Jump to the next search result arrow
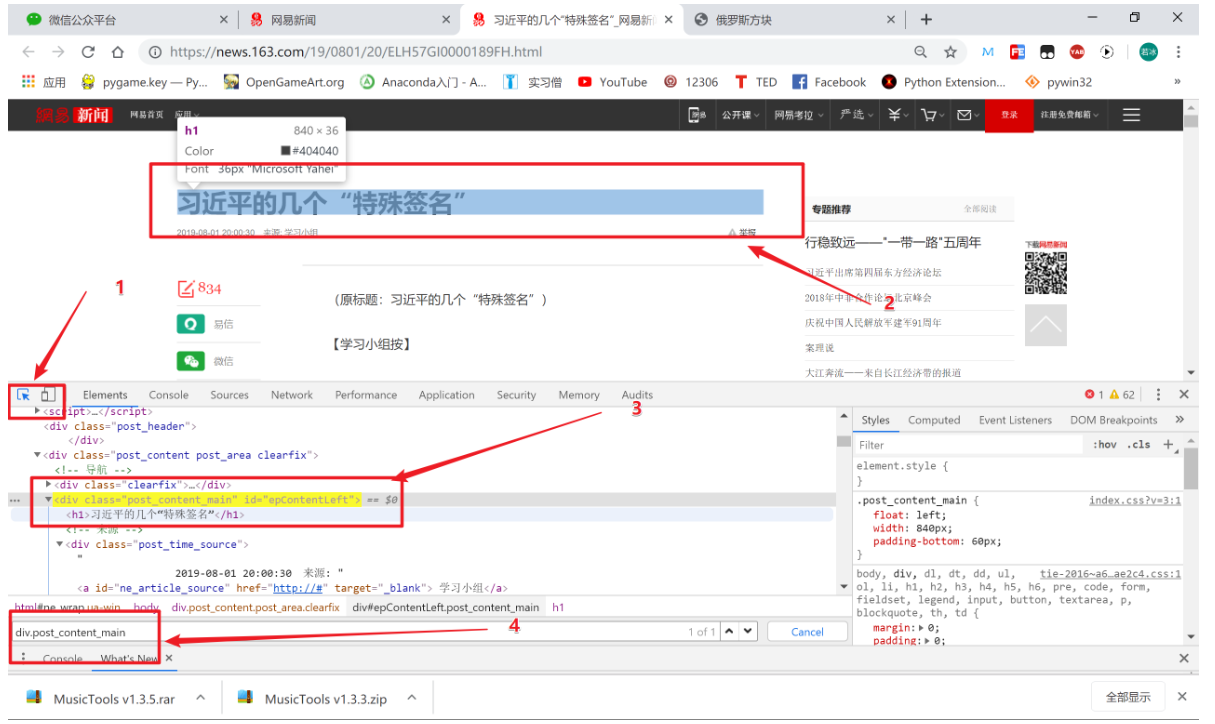The height and width of the screenshot is (724, 1215). 748,631
